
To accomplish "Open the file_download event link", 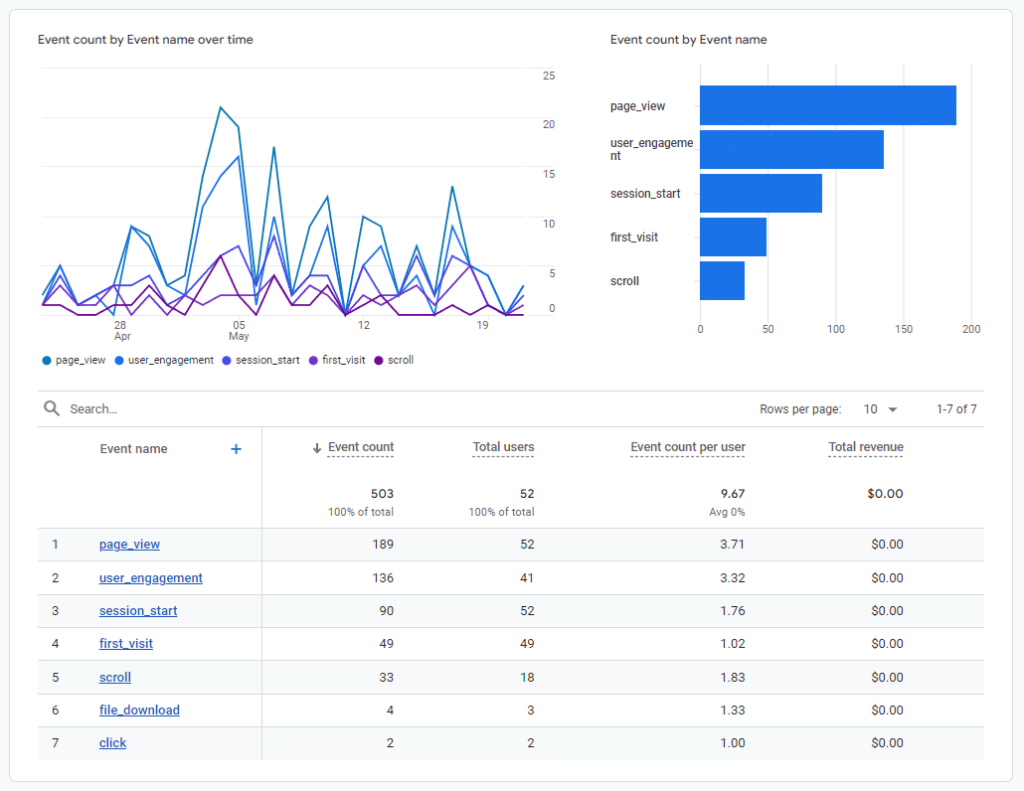I will (139, 710).
